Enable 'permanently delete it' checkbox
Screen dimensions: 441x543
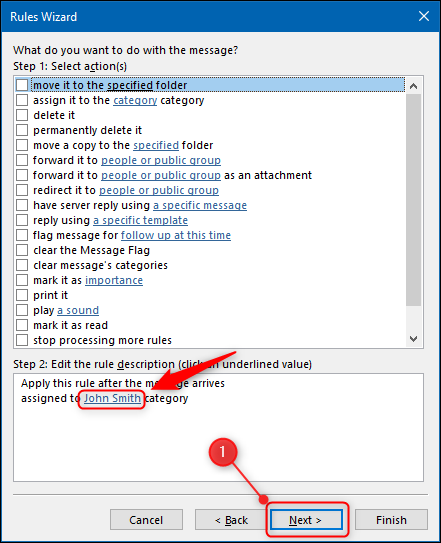click(x=22, y=130)
